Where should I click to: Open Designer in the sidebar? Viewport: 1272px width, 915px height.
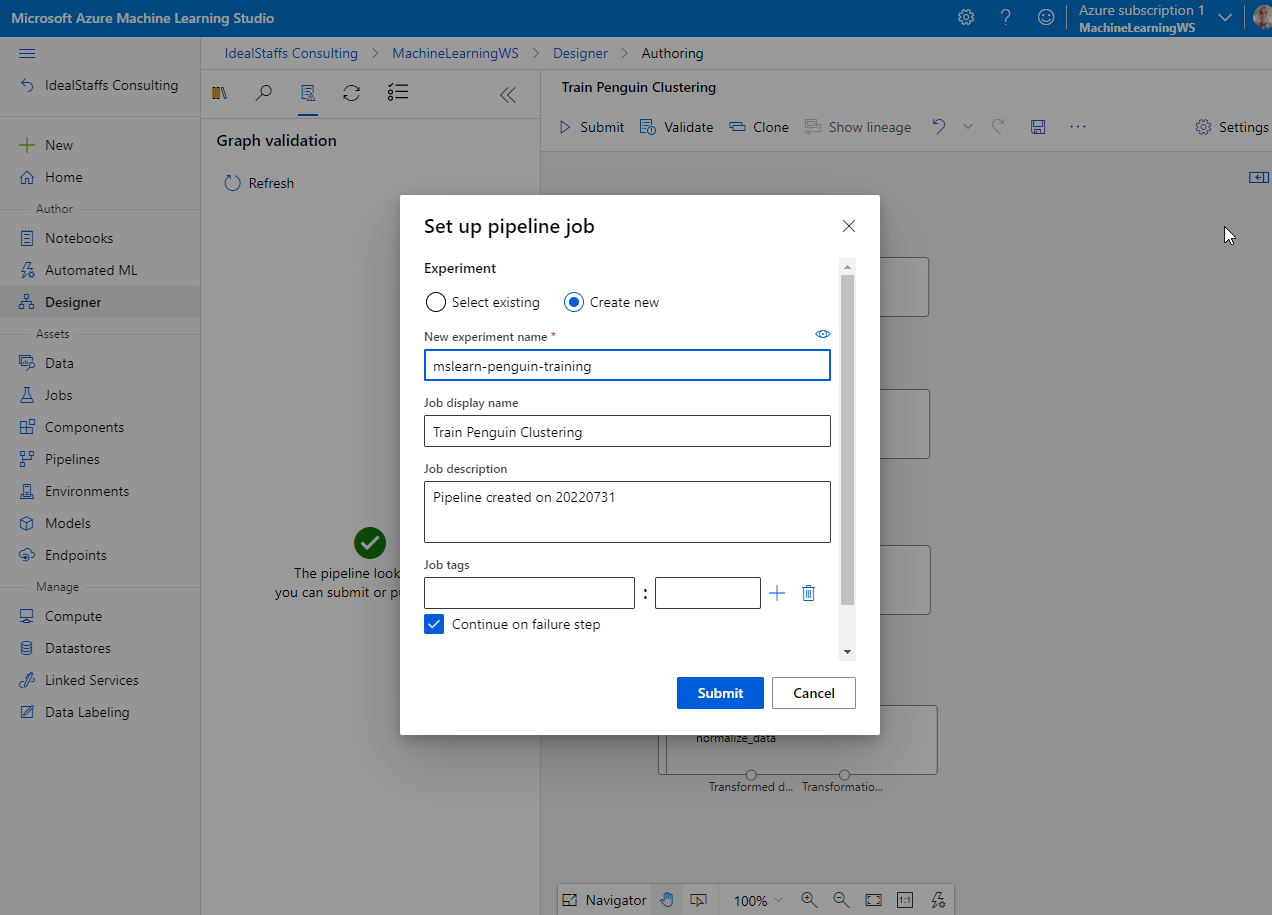point(73,302)
